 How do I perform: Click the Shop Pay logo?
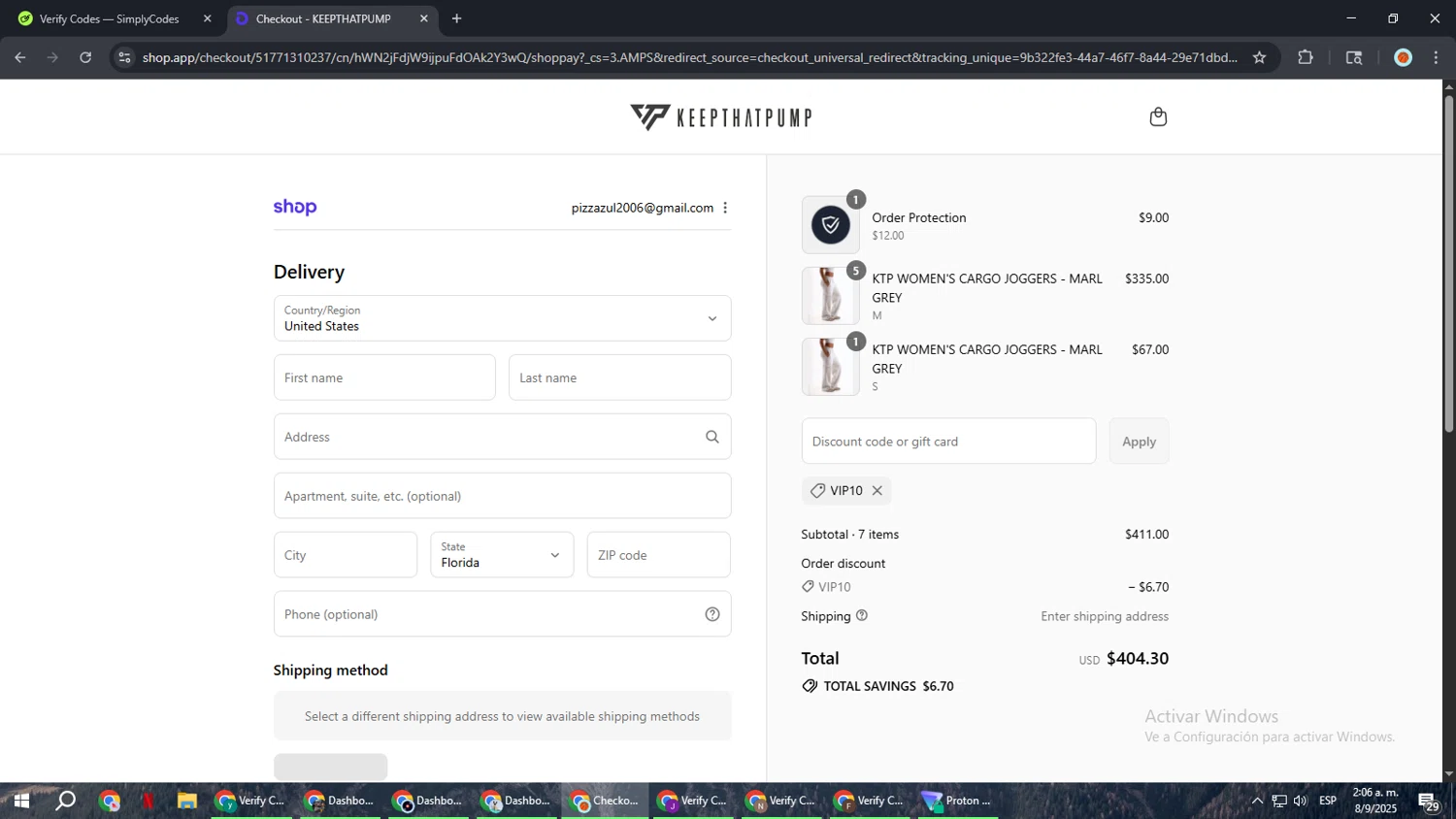click(295, 207)
